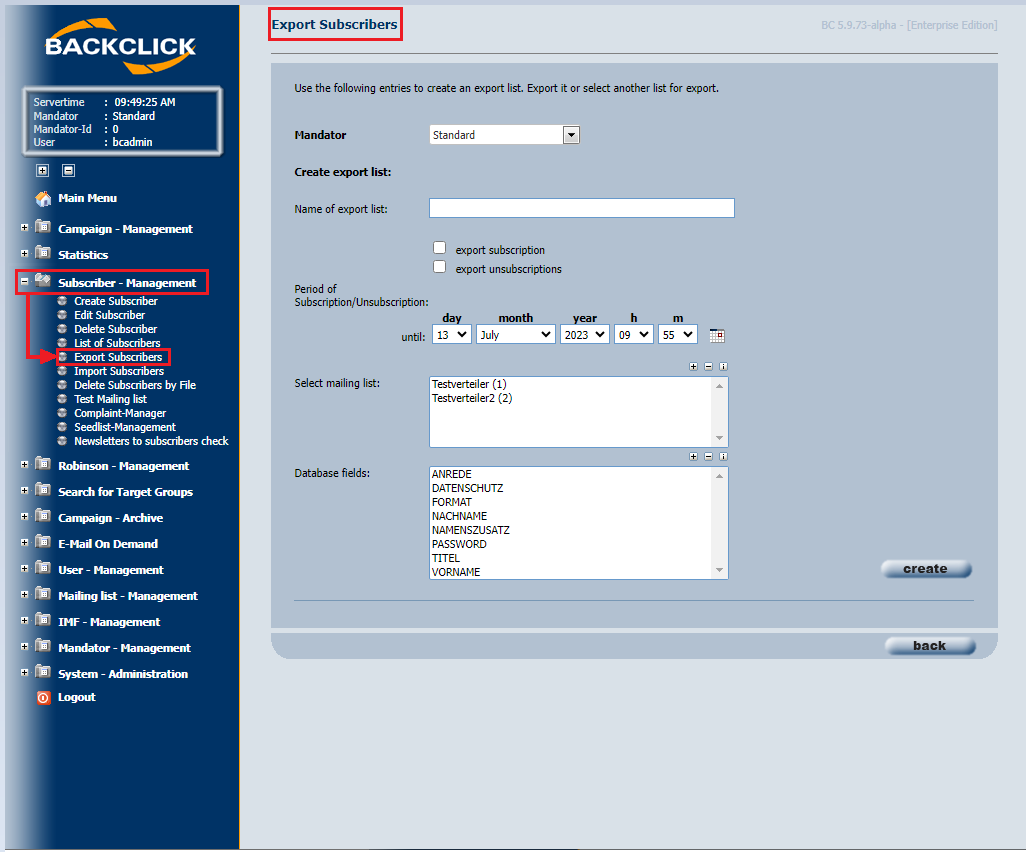The image size is (1026, 852).
Task: Click the collapse-all minus icon above the menu
Action: [68, 171]
